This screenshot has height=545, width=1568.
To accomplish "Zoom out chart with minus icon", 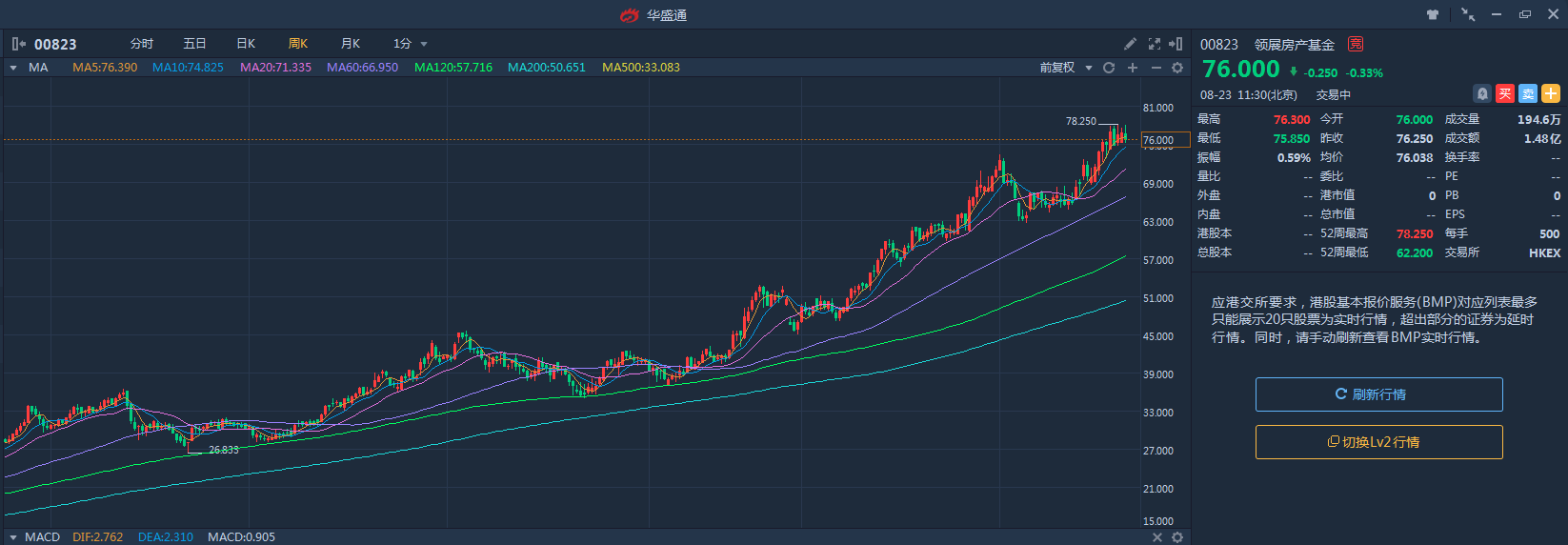I will pos(1156,68).
